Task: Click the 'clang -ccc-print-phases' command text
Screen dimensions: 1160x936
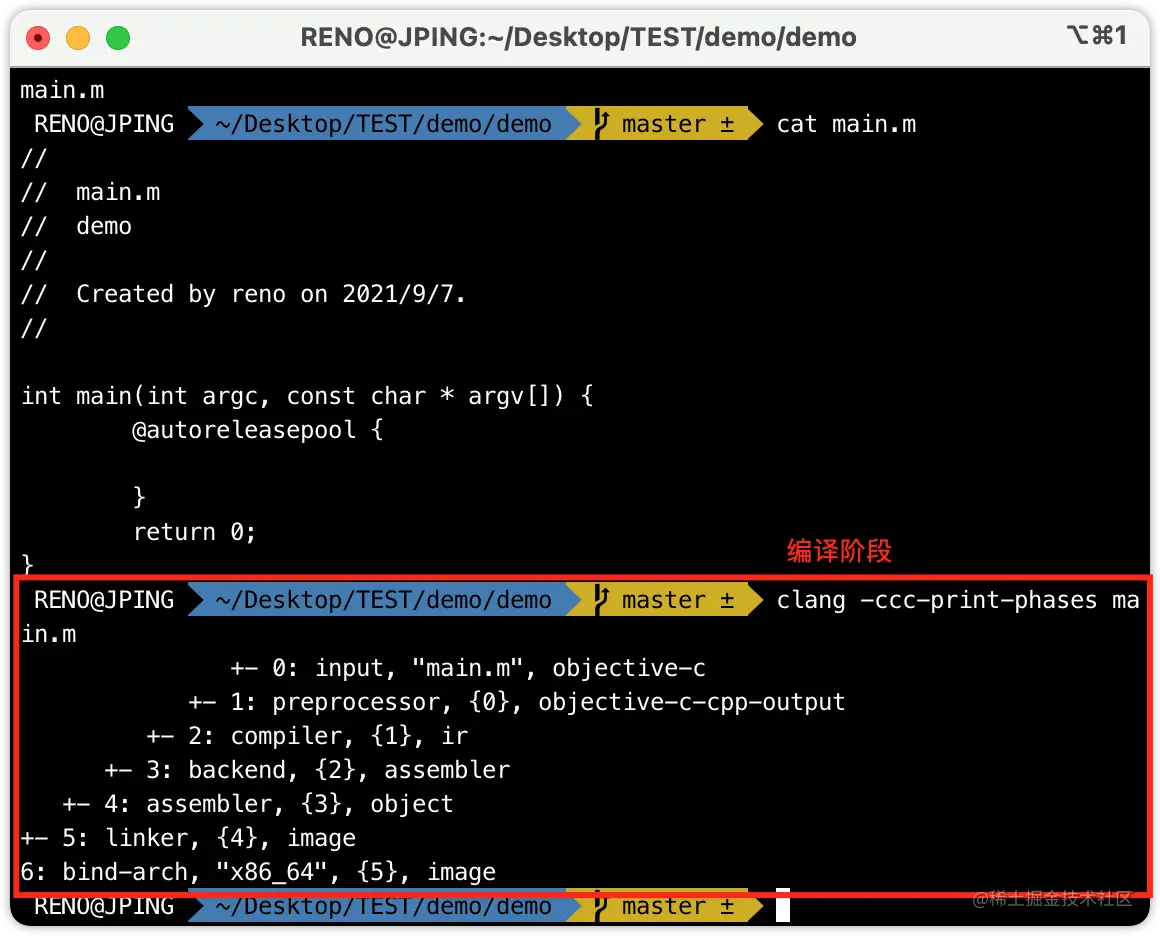Action: pyautogui.click(x=936, y=600)
